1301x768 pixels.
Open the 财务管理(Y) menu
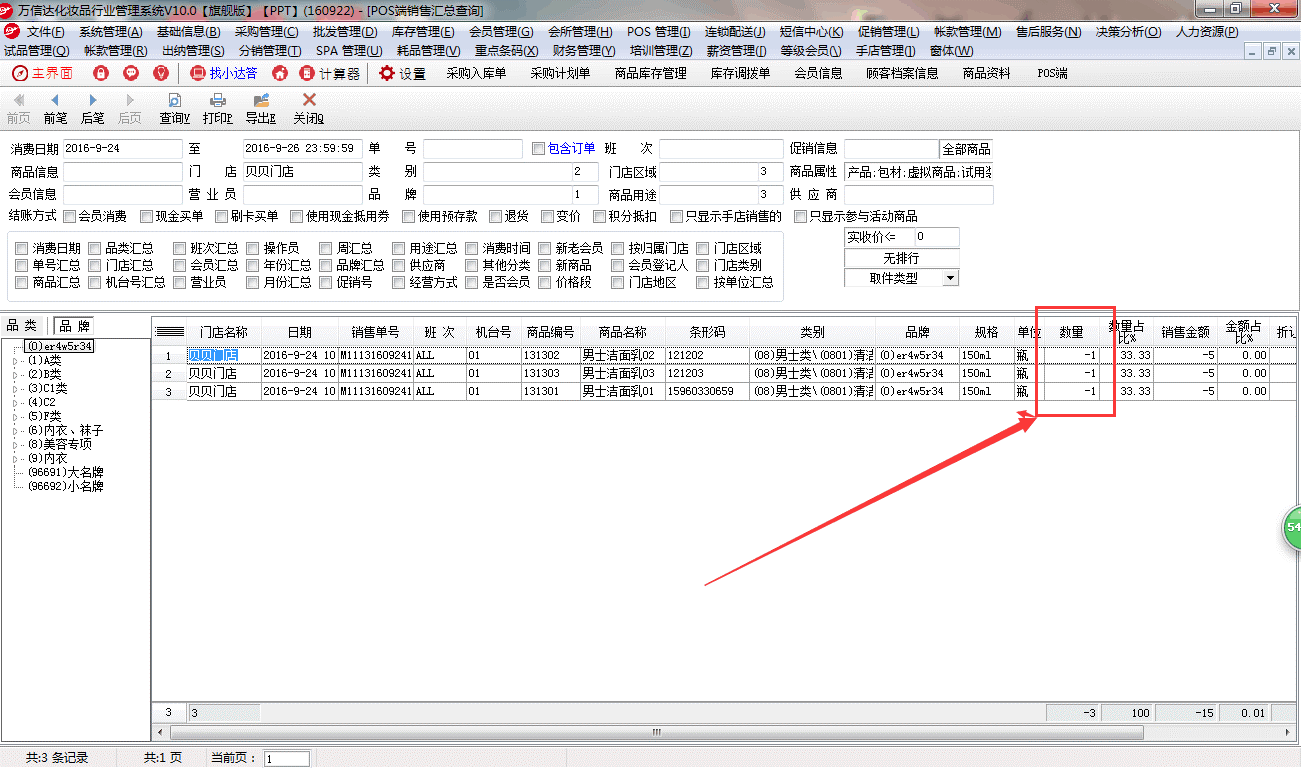point(583,50)
